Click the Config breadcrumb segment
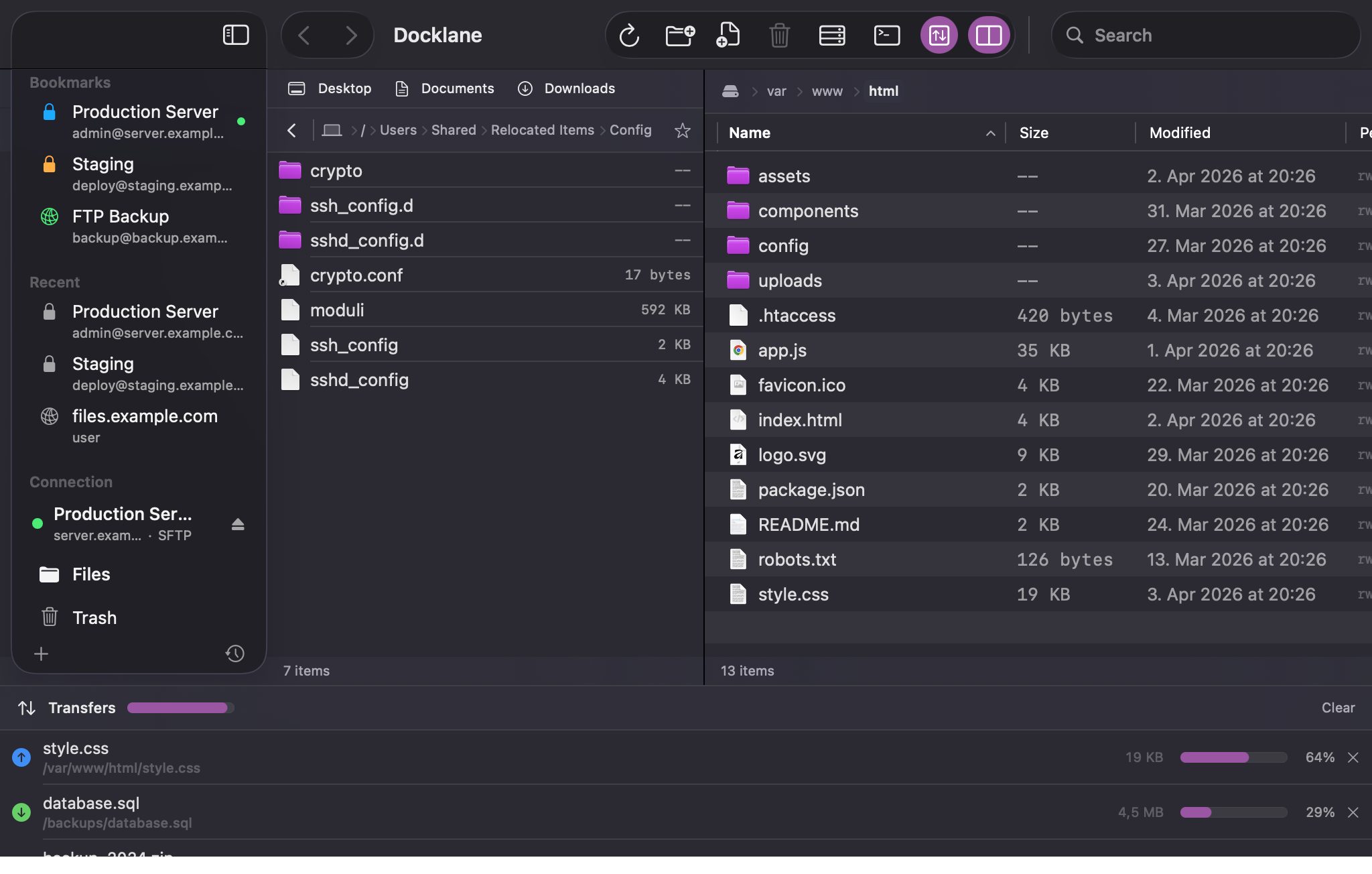The width and height of the screenshot is (1372, 874). point(630,130)
